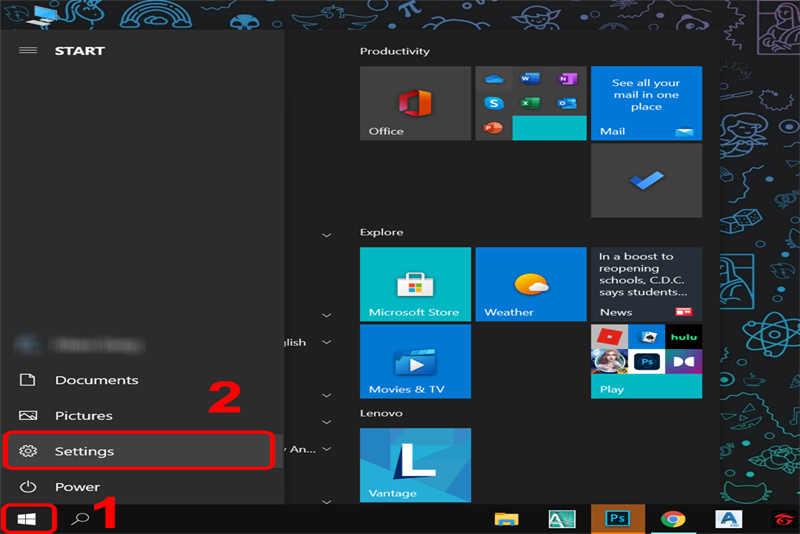
Task: Open taskbar search magnifier
Action: click(x=80, y=519)
